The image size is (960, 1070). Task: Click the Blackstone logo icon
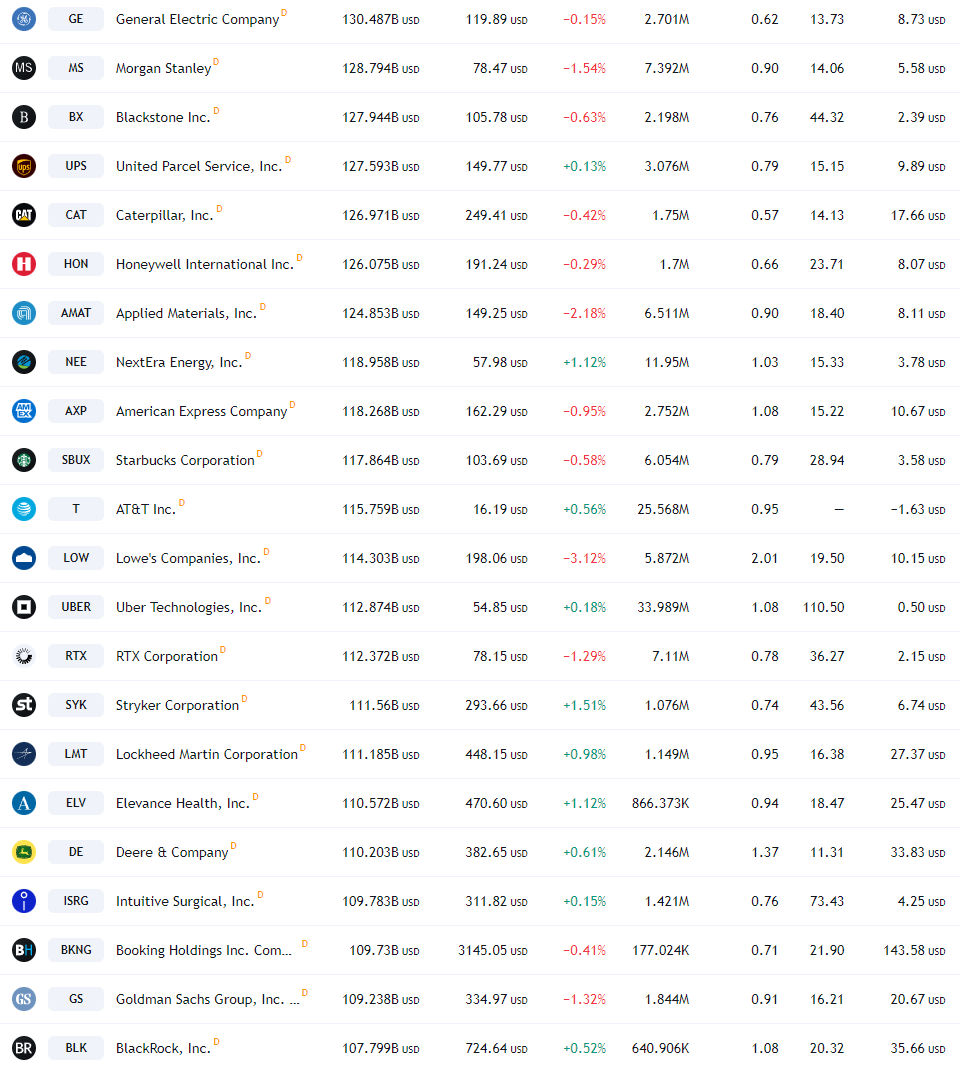24,117
